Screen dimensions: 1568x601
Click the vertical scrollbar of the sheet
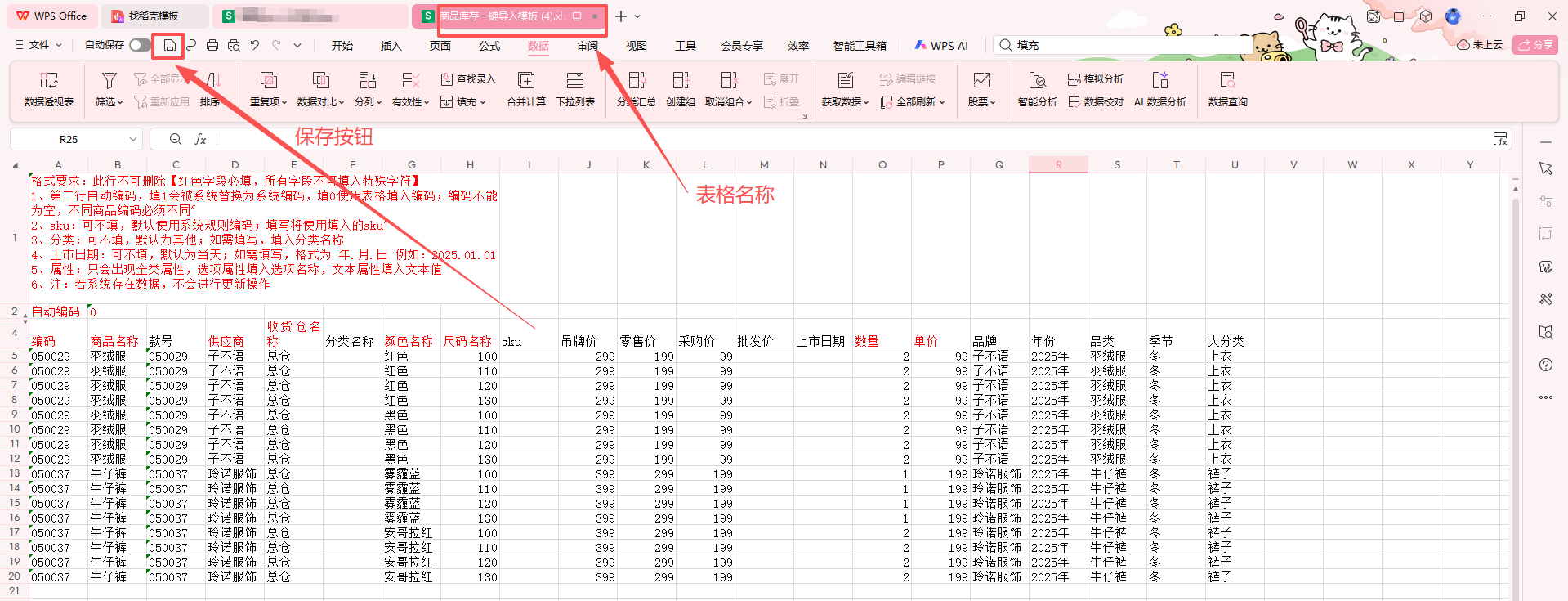click(x=1516, y=392)
